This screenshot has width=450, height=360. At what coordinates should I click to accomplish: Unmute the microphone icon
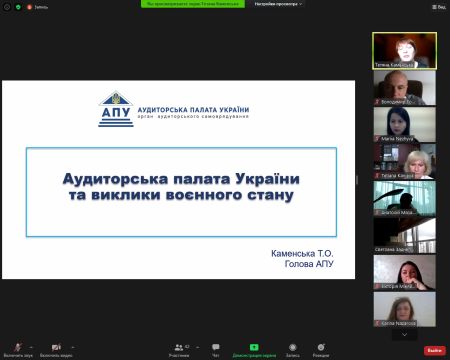coord(18,347)
